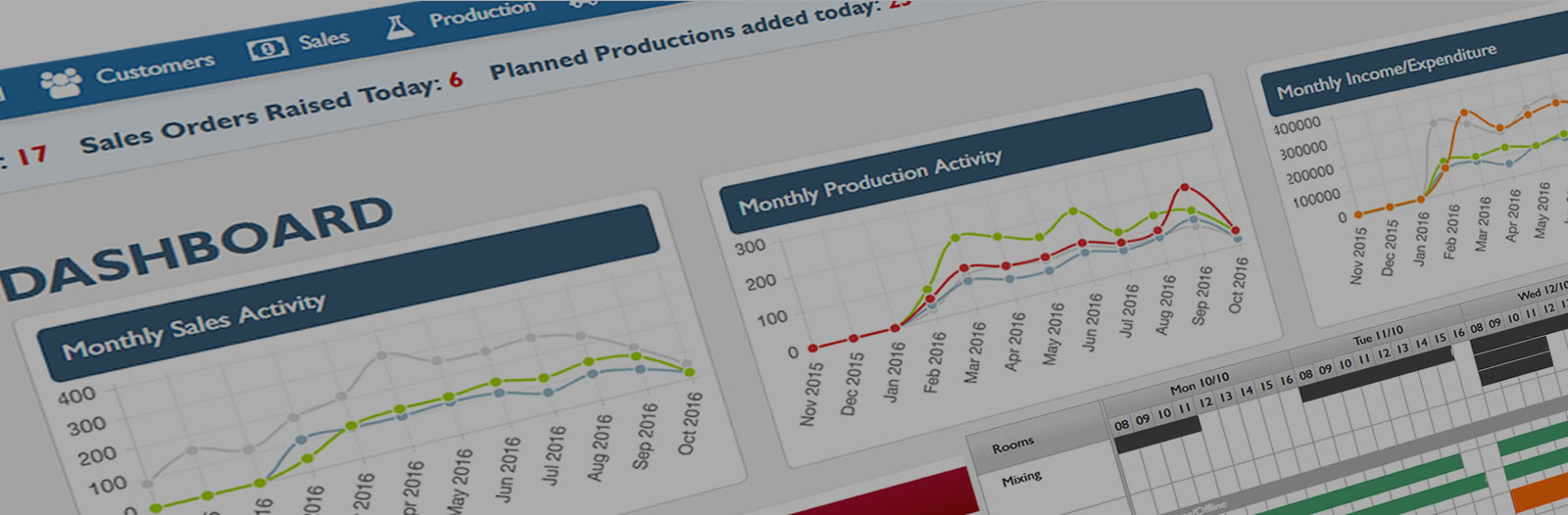Select the orange booking bar in scheduler
This screenshot has width=1568, height=515.
tap(1539, 492)
